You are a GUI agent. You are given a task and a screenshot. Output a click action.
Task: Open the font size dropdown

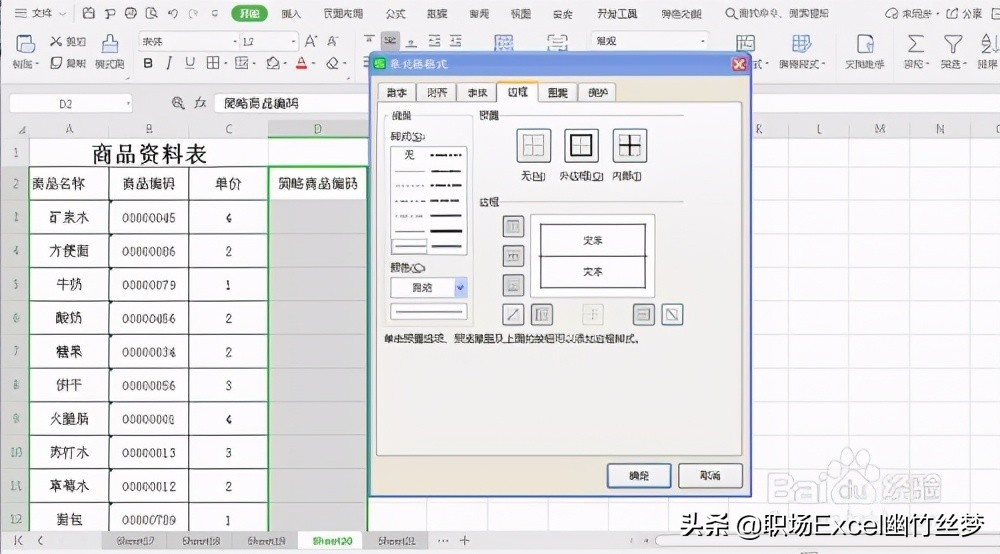pyautogui.click(x=293, y=41)
